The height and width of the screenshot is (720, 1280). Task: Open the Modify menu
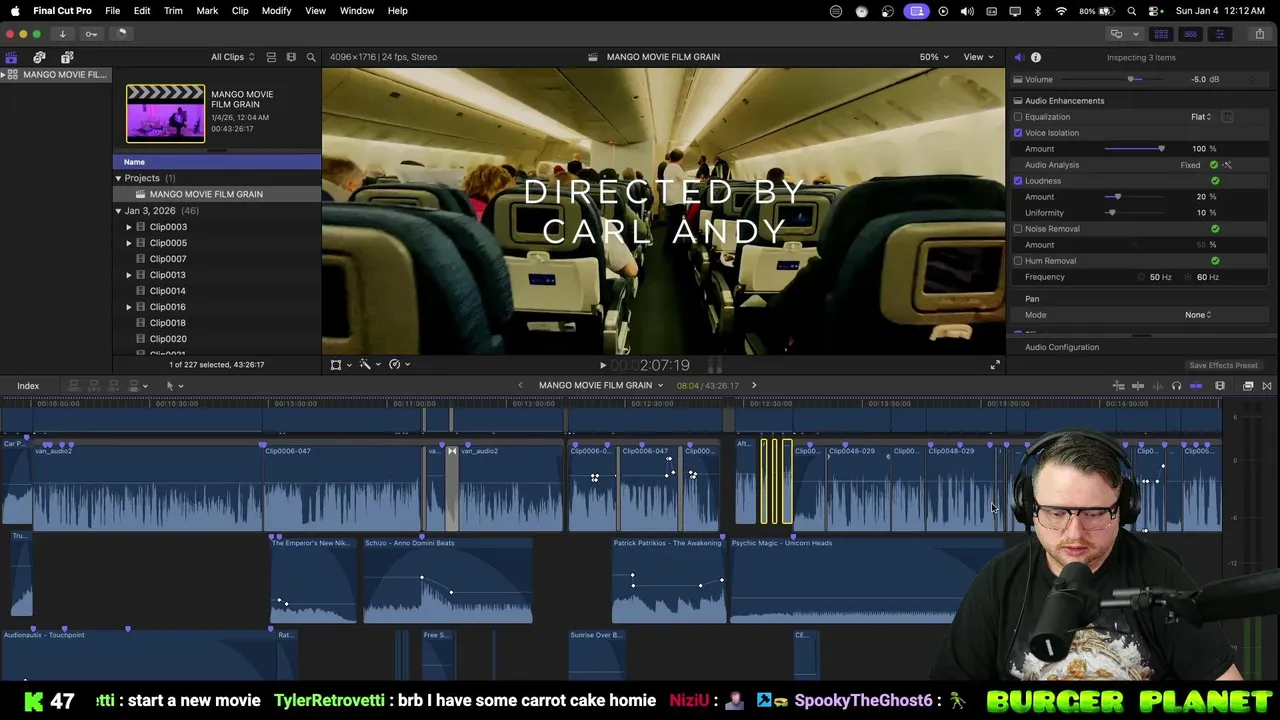(276, 11)
